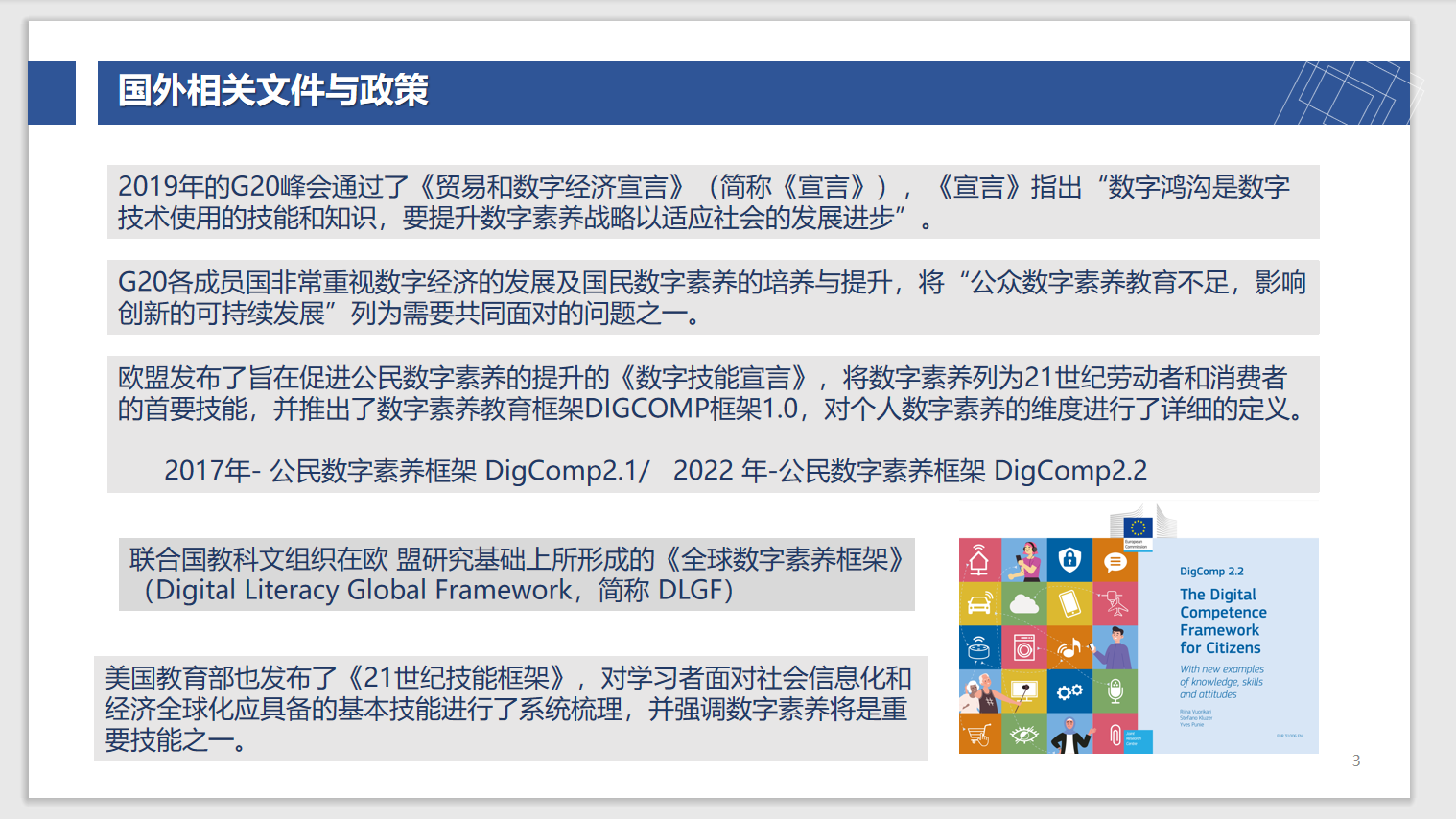Click the padlock shield icon on cover

pos(1069,559)
